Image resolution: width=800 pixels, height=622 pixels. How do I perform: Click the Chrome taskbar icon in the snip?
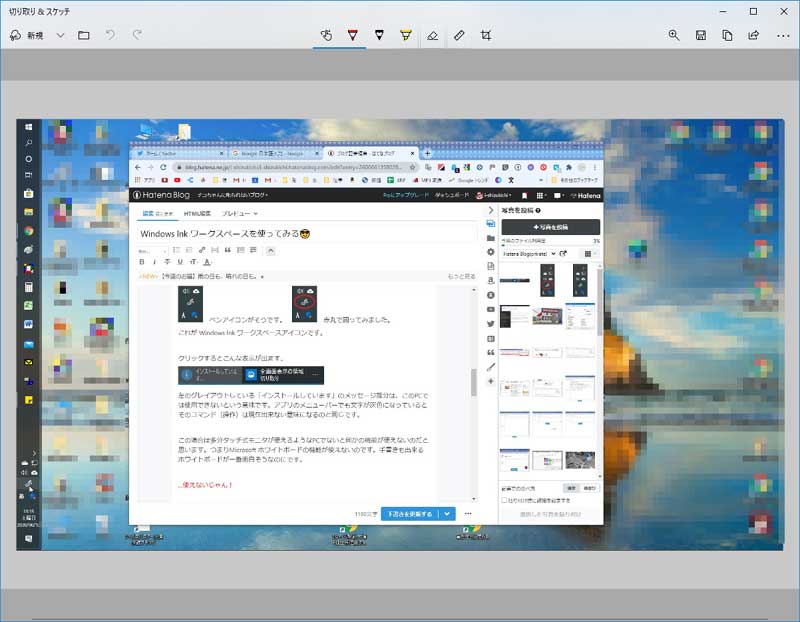(29, 231)
